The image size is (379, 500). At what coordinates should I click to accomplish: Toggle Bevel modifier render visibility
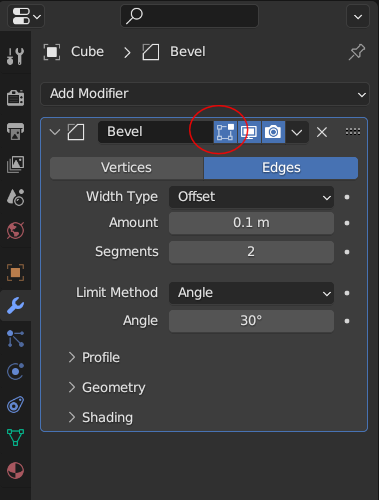pyautogui.click(x=273, y=132)
